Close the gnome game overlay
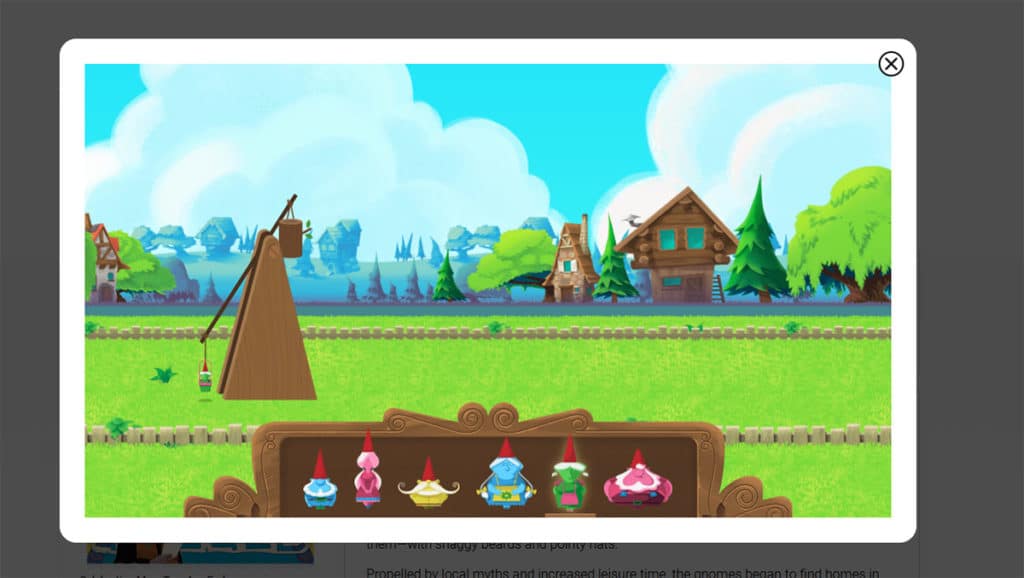The width and height of the screenshot is (1024, 578). 892,64
